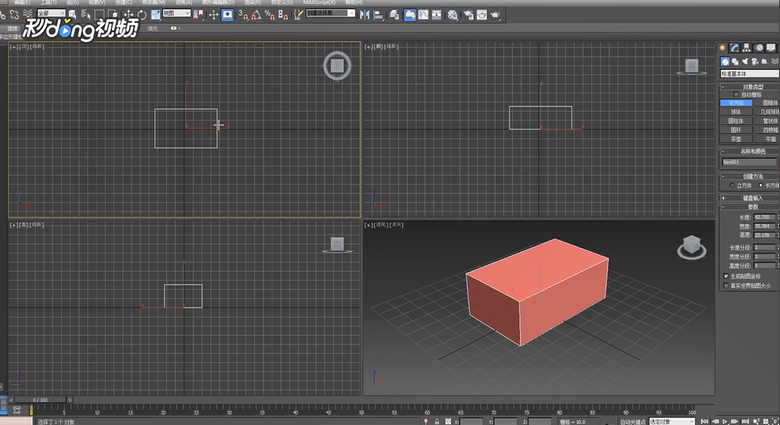This screenshot has width=780, height=425.
Task: Open the Curve Editor icon
Action: [423, 15]
